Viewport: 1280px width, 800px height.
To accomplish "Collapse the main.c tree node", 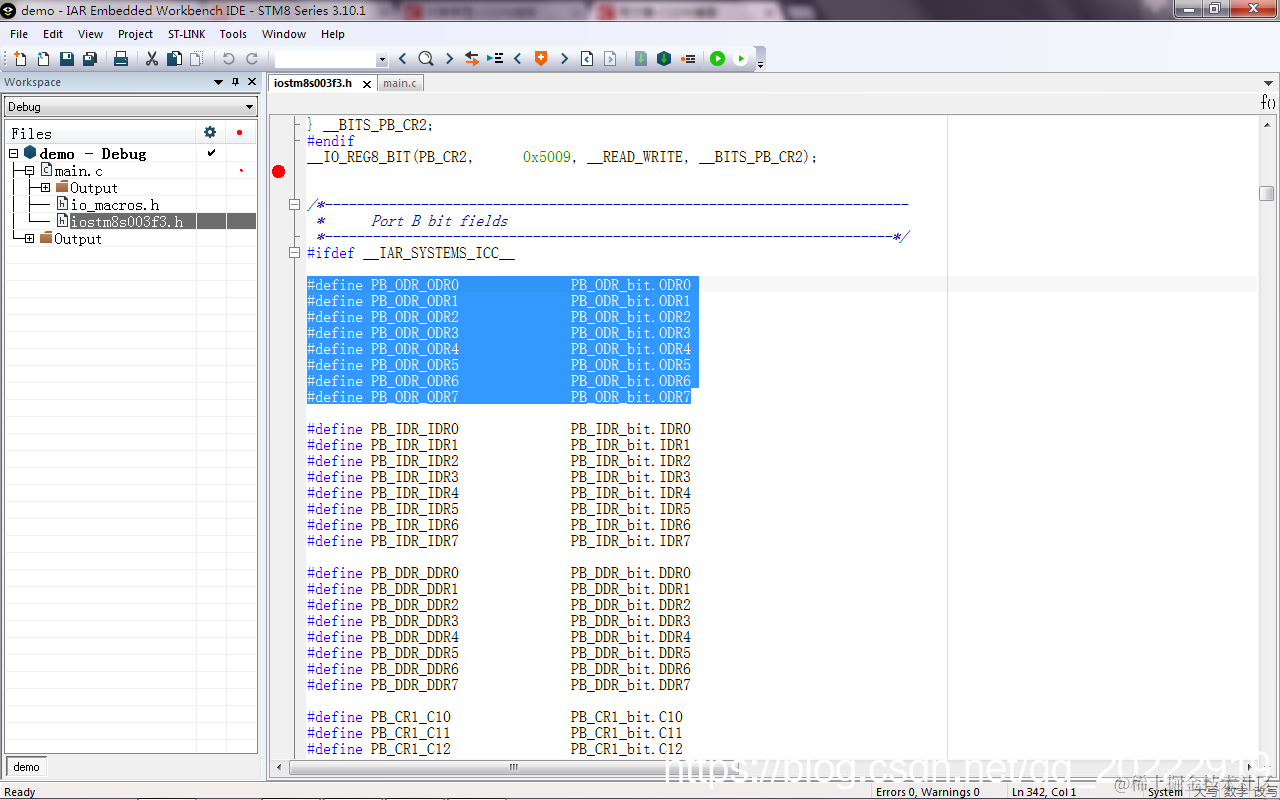I will point(30,171).
